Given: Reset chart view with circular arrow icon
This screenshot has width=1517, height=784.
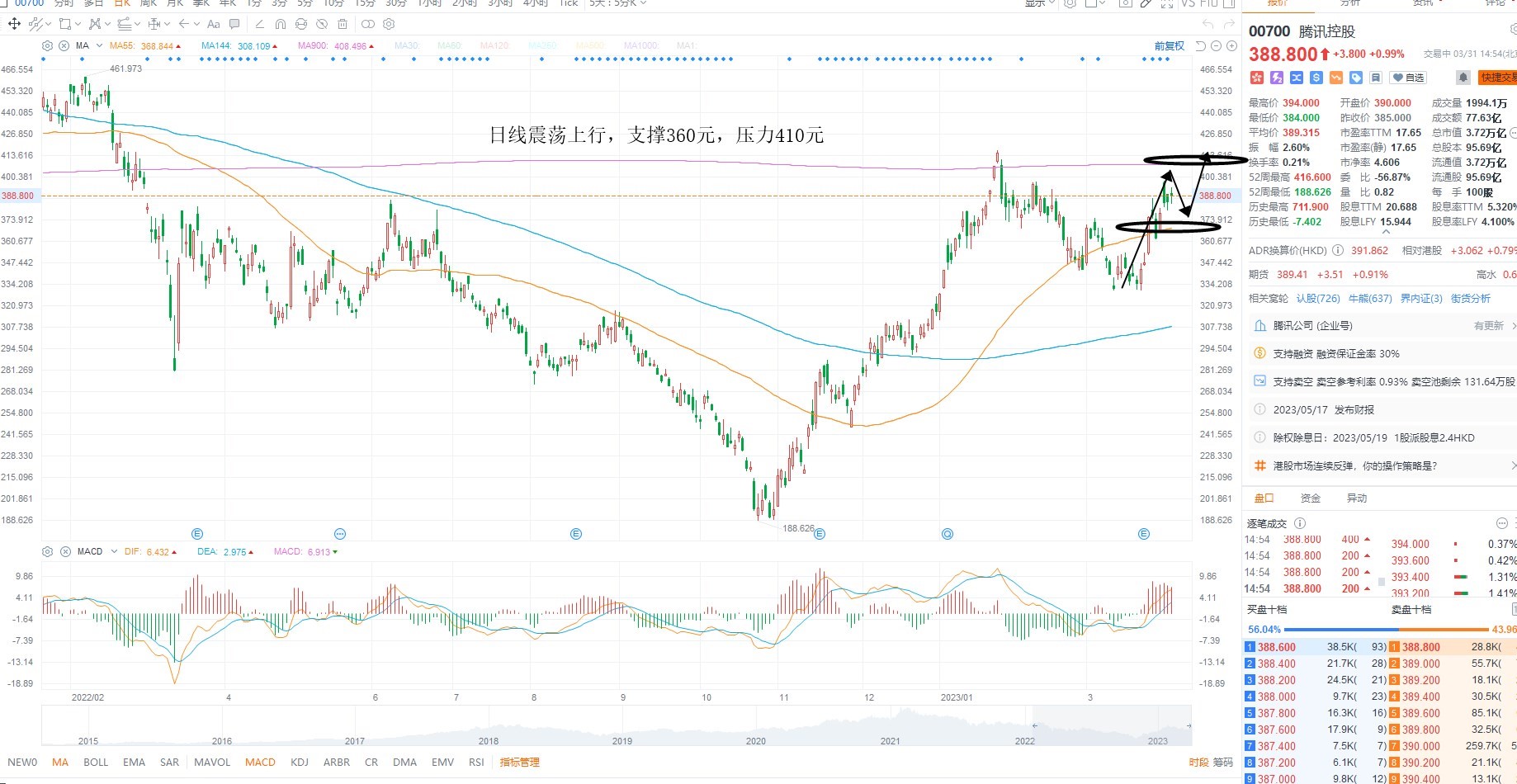Looking at the screenshot, I should pyautogui.click(x=1201, y=46).
